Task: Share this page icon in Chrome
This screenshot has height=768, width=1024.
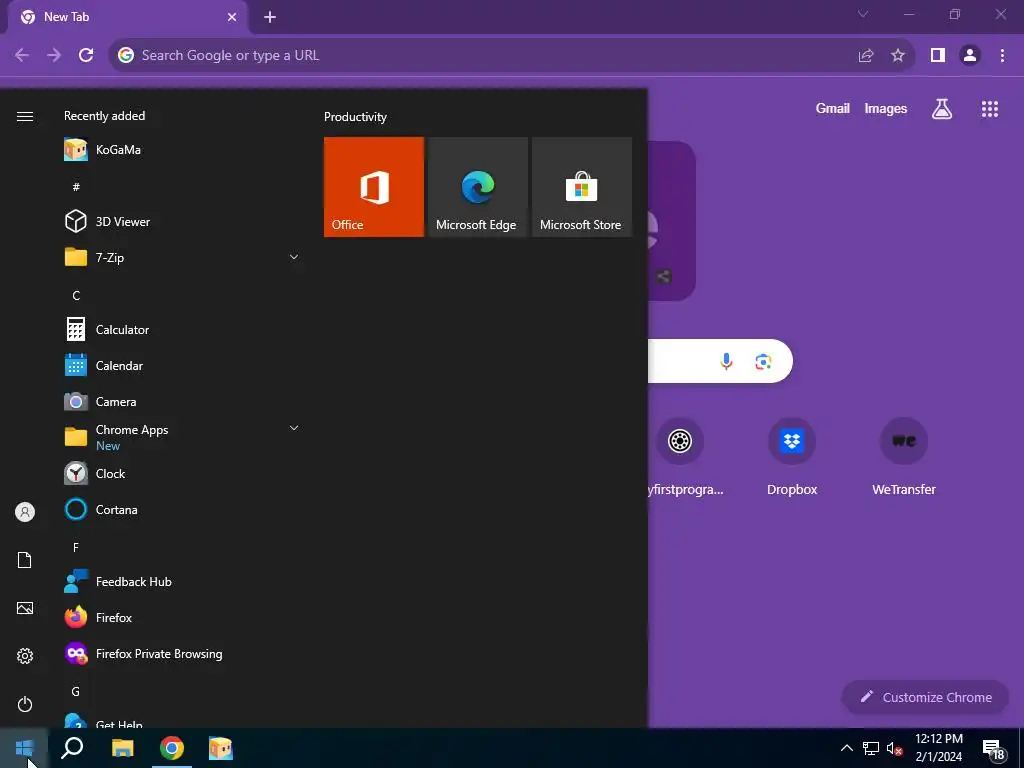Action: [x=866, y=56]
